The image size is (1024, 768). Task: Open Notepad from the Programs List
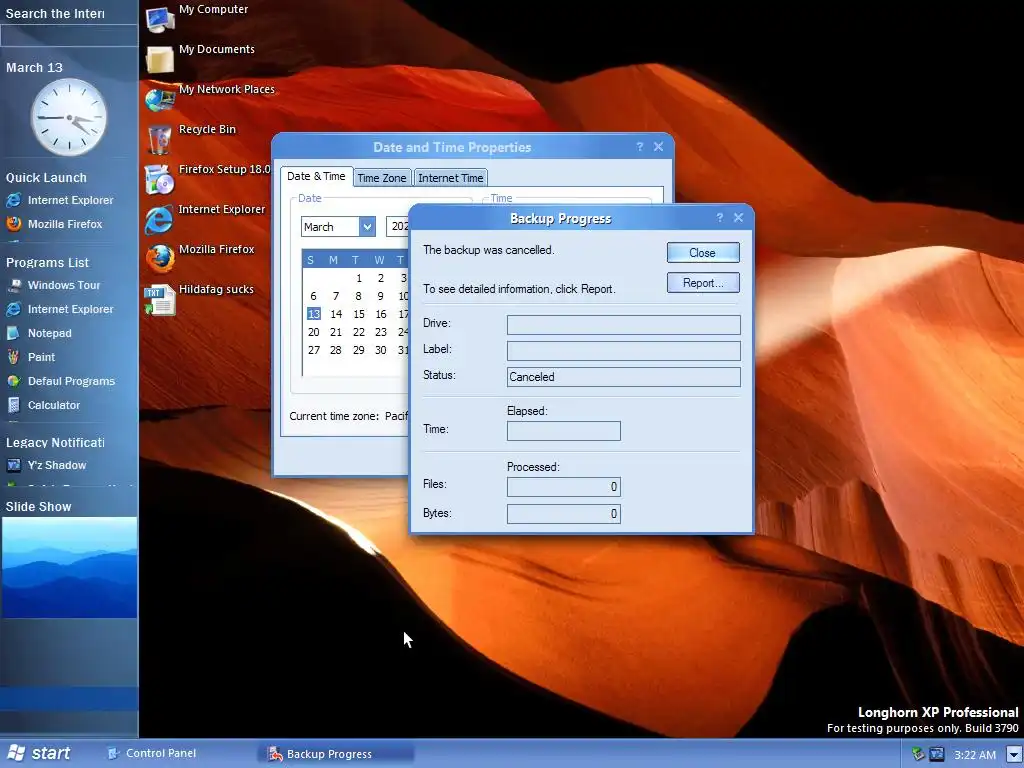39,333
